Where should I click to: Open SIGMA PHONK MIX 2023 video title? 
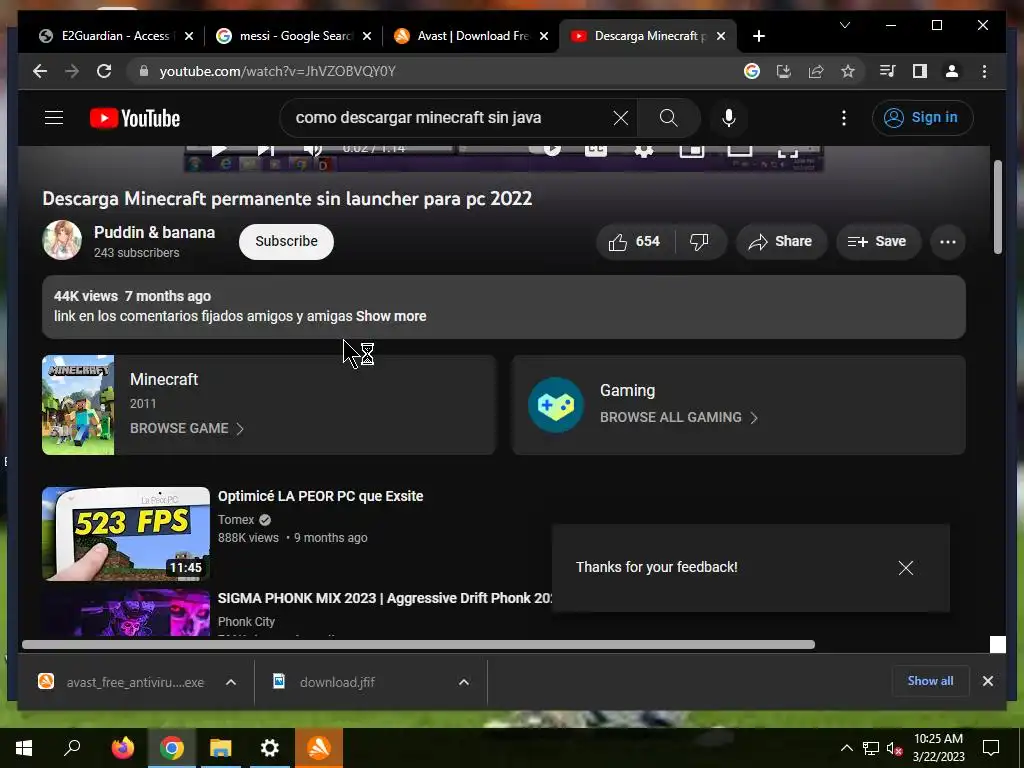pyautogui.click(x=385, y=598)
